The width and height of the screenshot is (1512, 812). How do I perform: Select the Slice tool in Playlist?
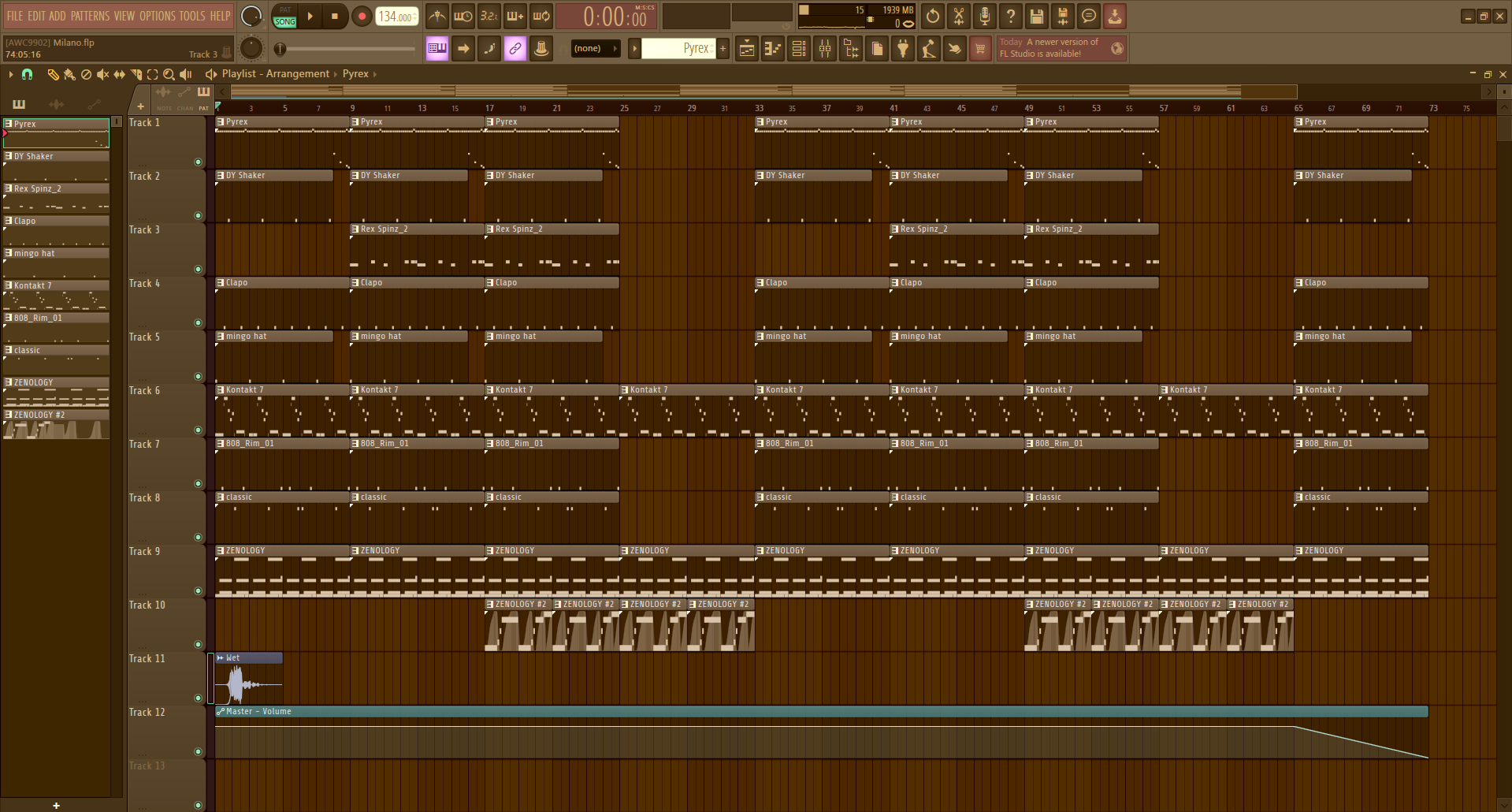[x=136, y=74]
